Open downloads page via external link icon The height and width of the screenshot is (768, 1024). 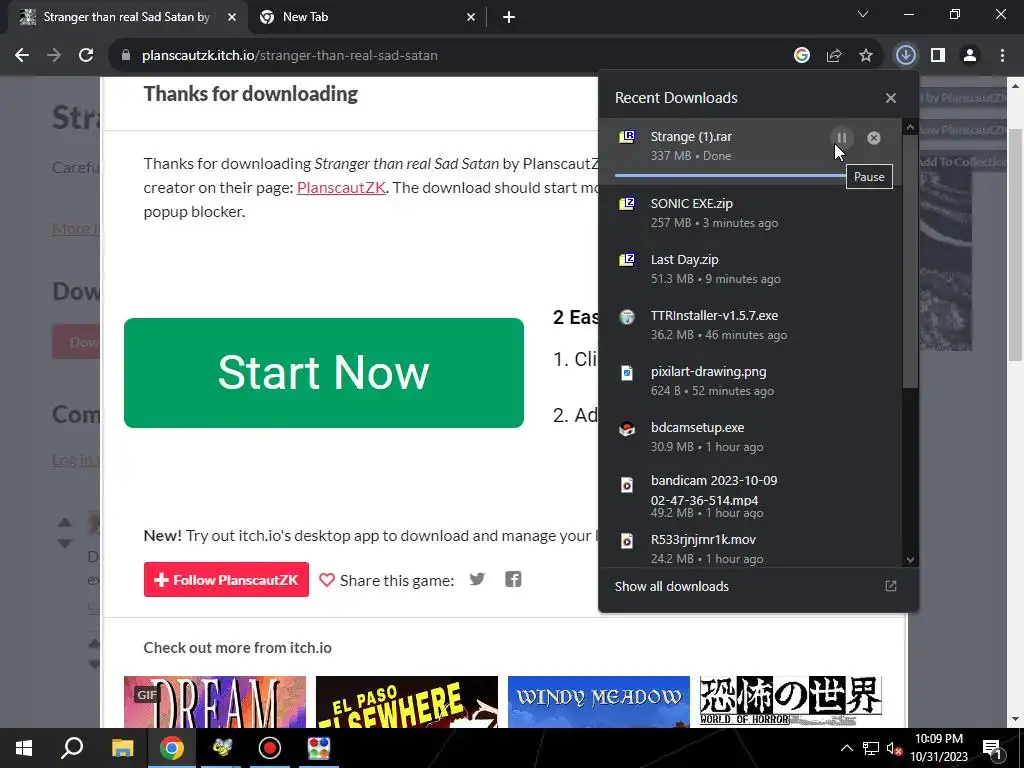pos(891,586)
